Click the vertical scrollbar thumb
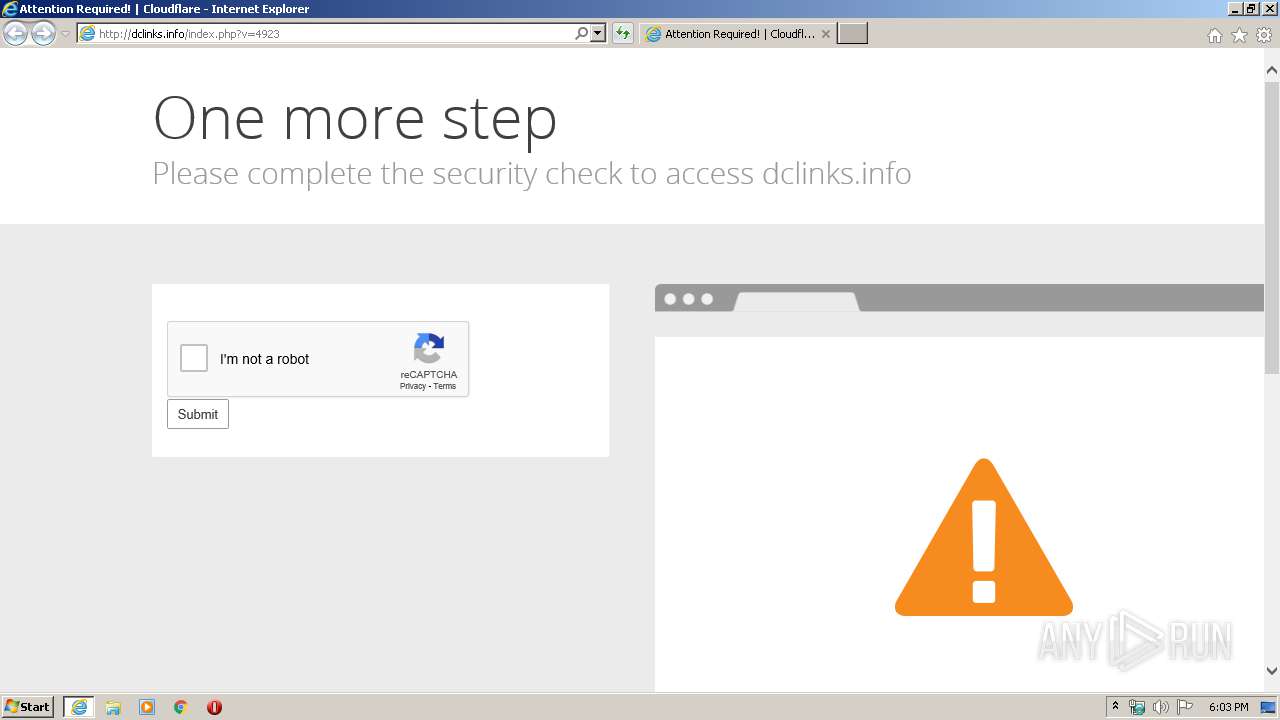 coord(1272,228)
